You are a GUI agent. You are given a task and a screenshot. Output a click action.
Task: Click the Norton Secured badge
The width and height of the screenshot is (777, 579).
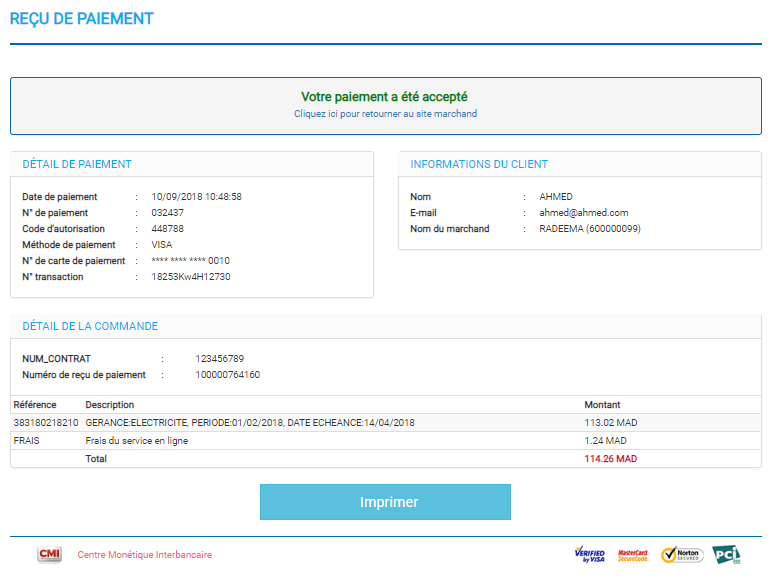click(x=682, y=555)
